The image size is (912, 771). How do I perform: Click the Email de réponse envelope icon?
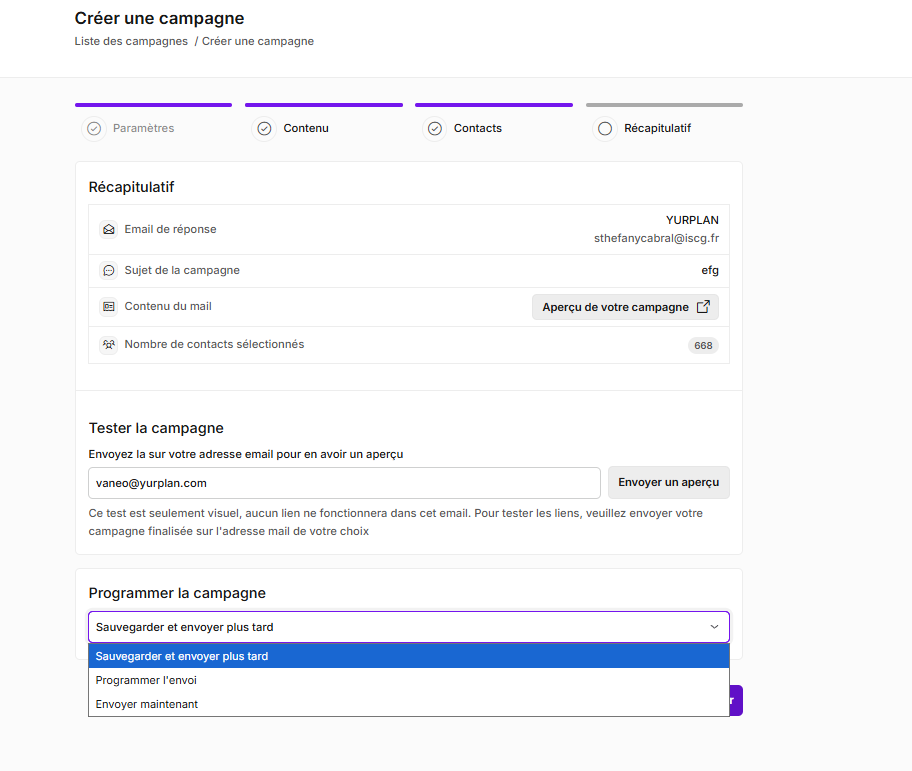(109, 230)
